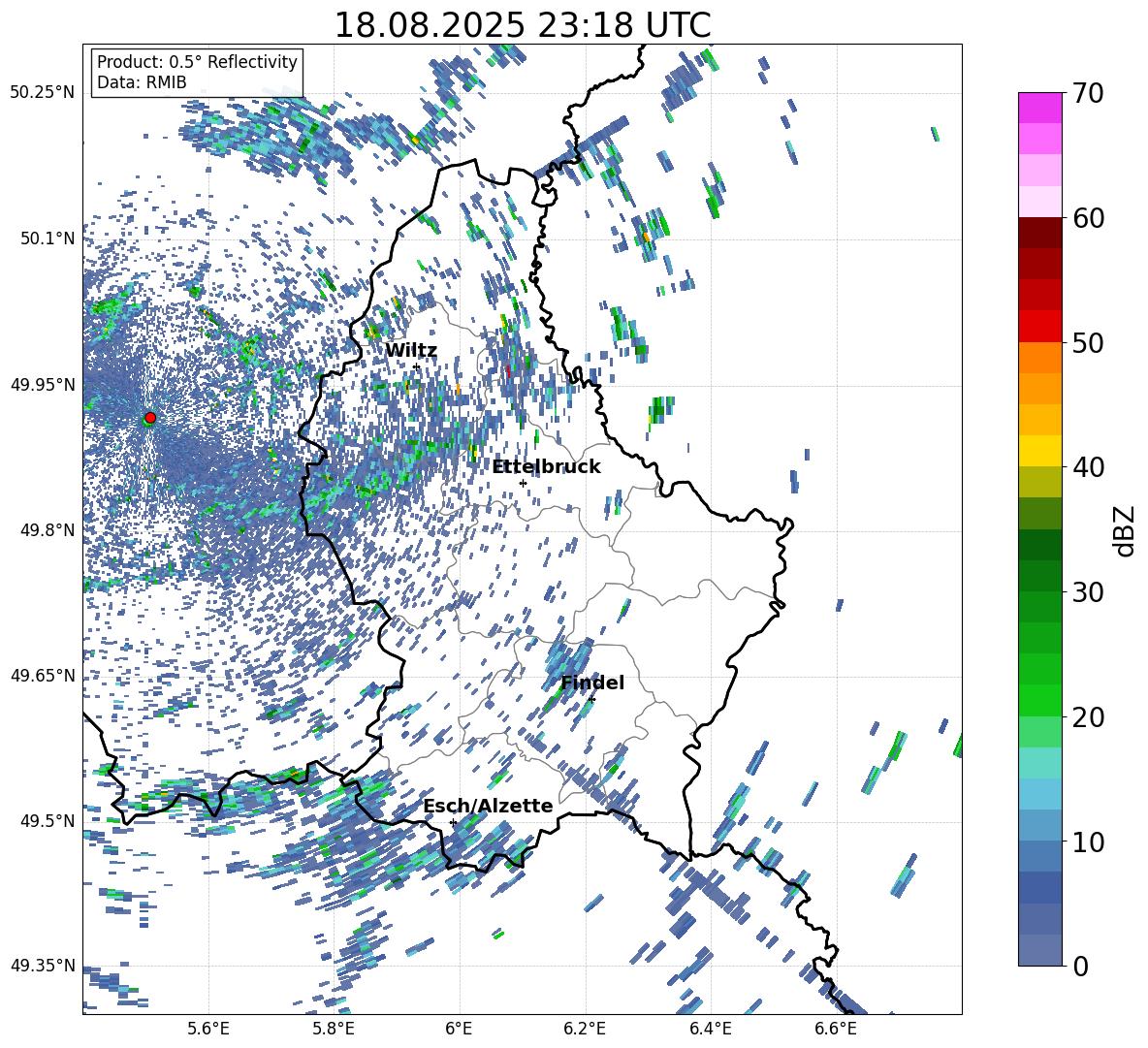Screen dimensions: 1148x1048
Task: Click the 50 value on the colorbar
Action: pos(1088,342)
